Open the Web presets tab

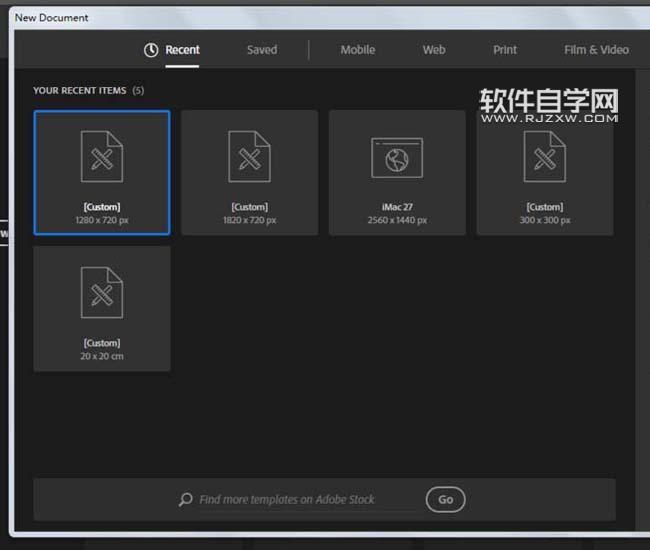(434, 50)
